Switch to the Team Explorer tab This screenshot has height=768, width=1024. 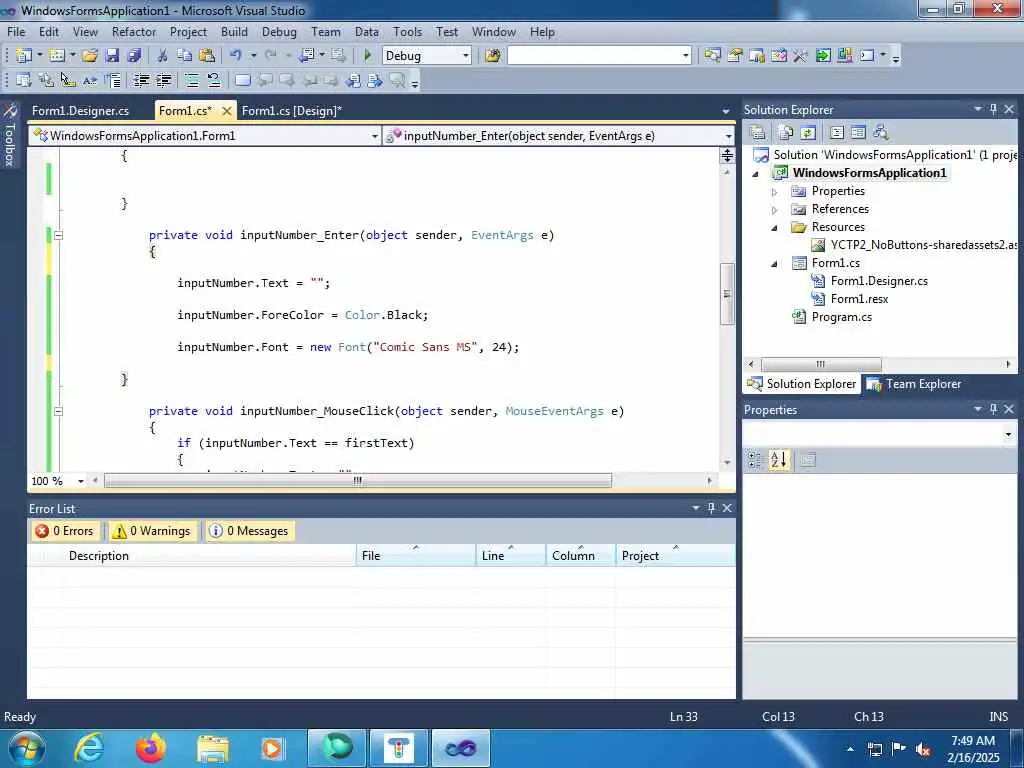click(915, 384)
